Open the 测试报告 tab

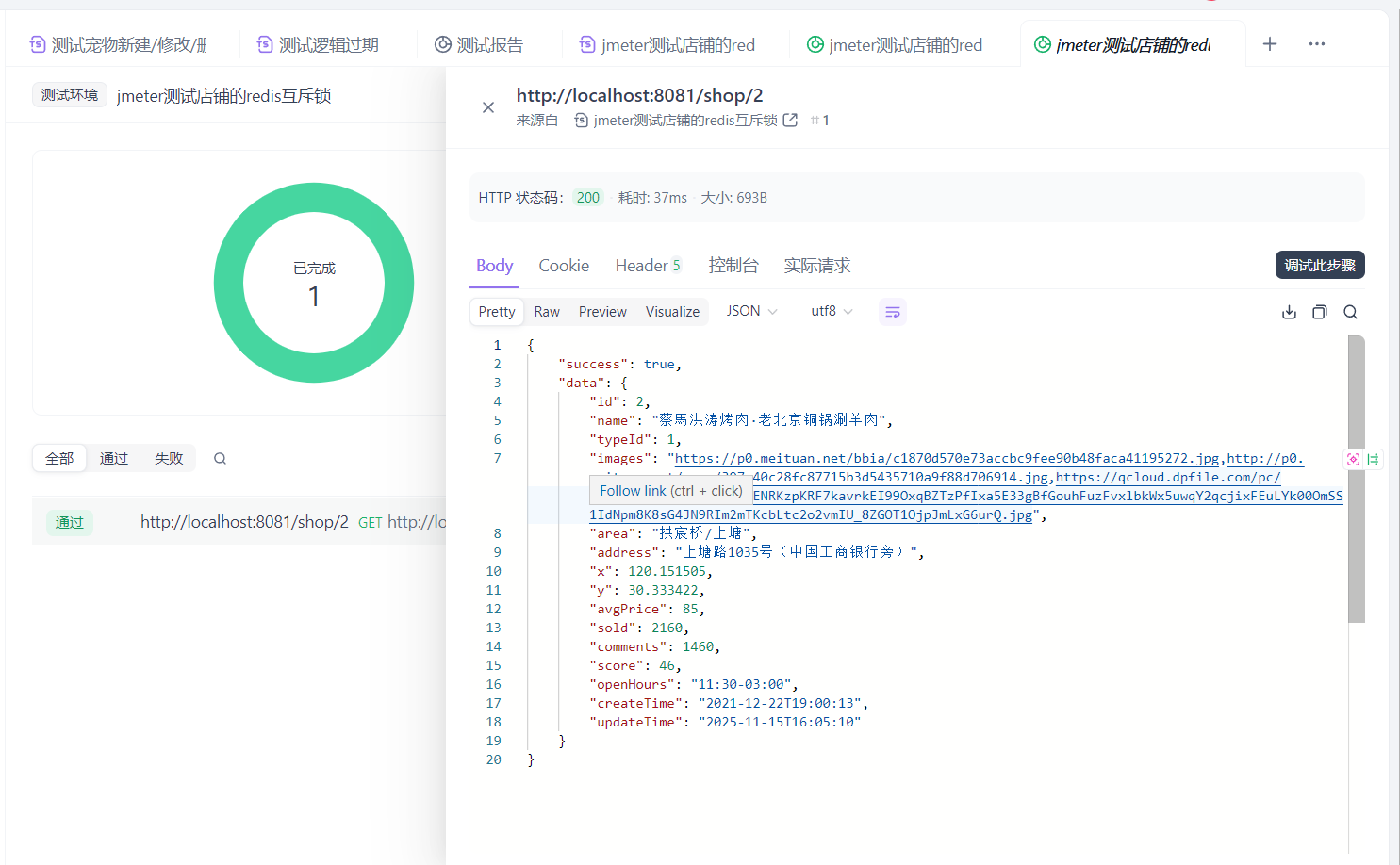[x=479, y=44]
